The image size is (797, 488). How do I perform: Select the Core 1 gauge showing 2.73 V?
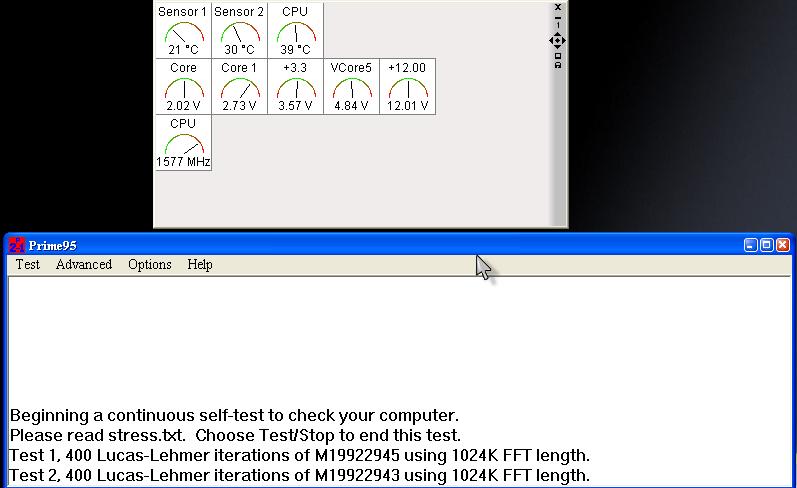[239, 86]
